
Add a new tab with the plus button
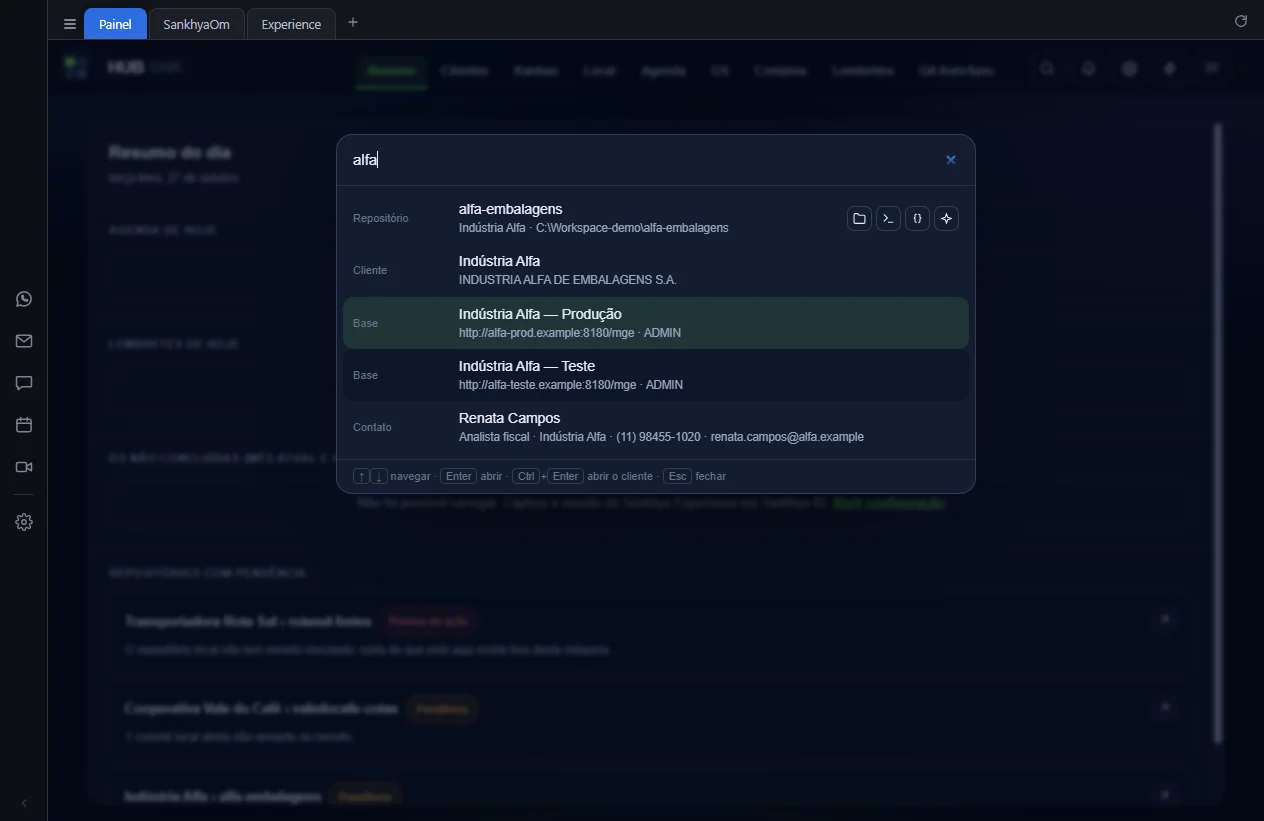(x=353, y=23)
